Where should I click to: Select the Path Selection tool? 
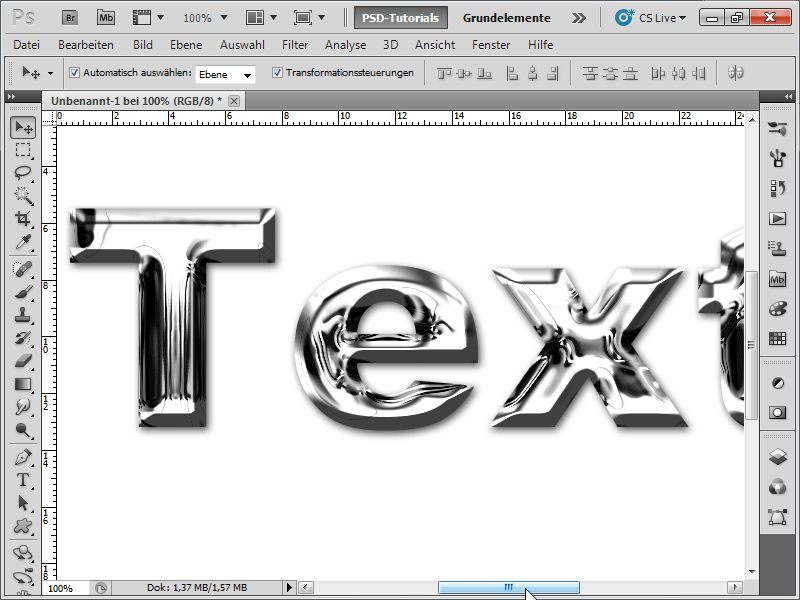point(23,503)
